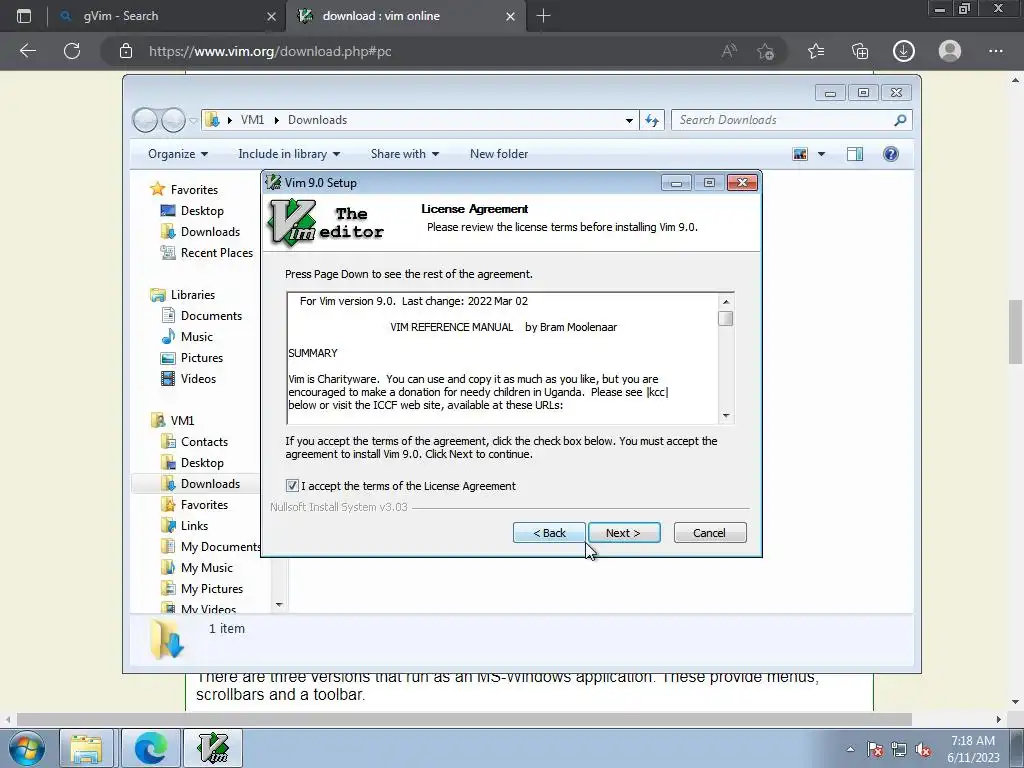The width and height of the screenshot is (1024, 768).
Task: Click the license agreement scrollbar thumb
Action: point(726,319)
